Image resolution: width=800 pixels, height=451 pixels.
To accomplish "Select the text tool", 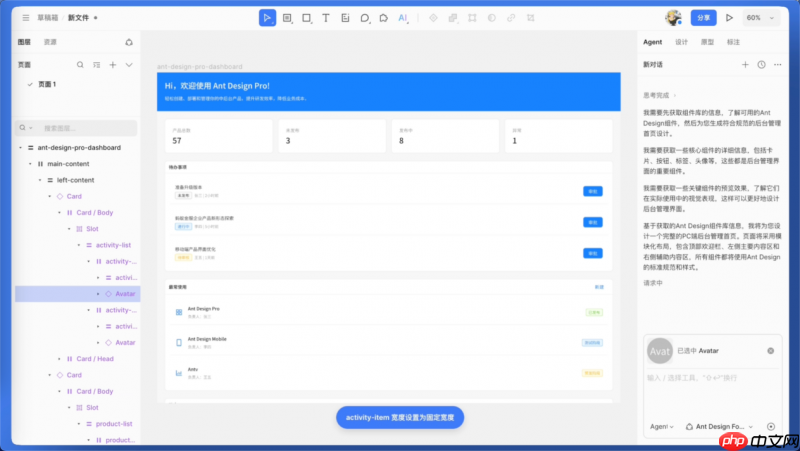I will click(x=326, y=18).
